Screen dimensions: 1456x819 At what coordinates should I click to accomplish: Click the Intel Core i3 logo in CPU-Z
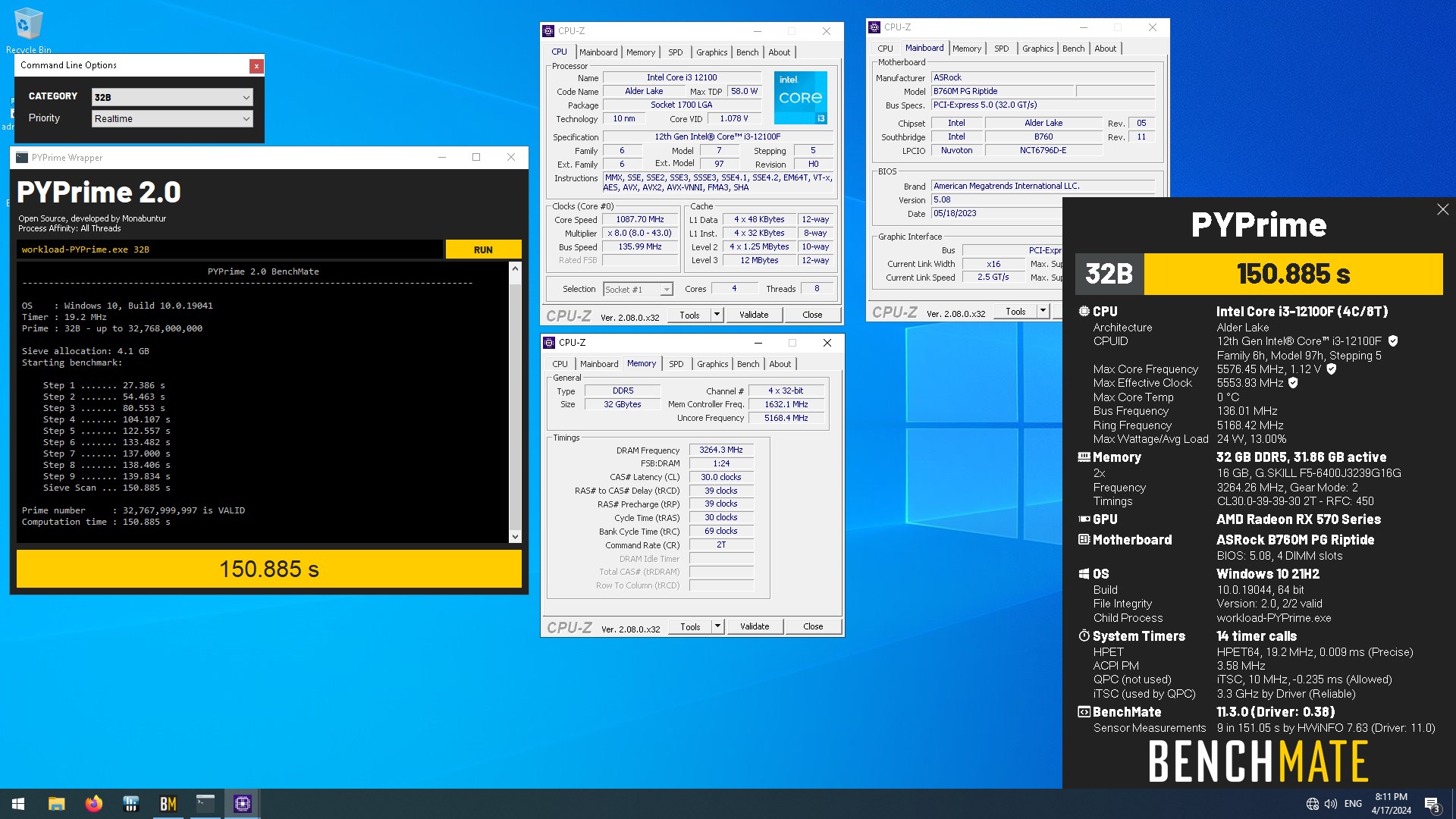[801, 98]
